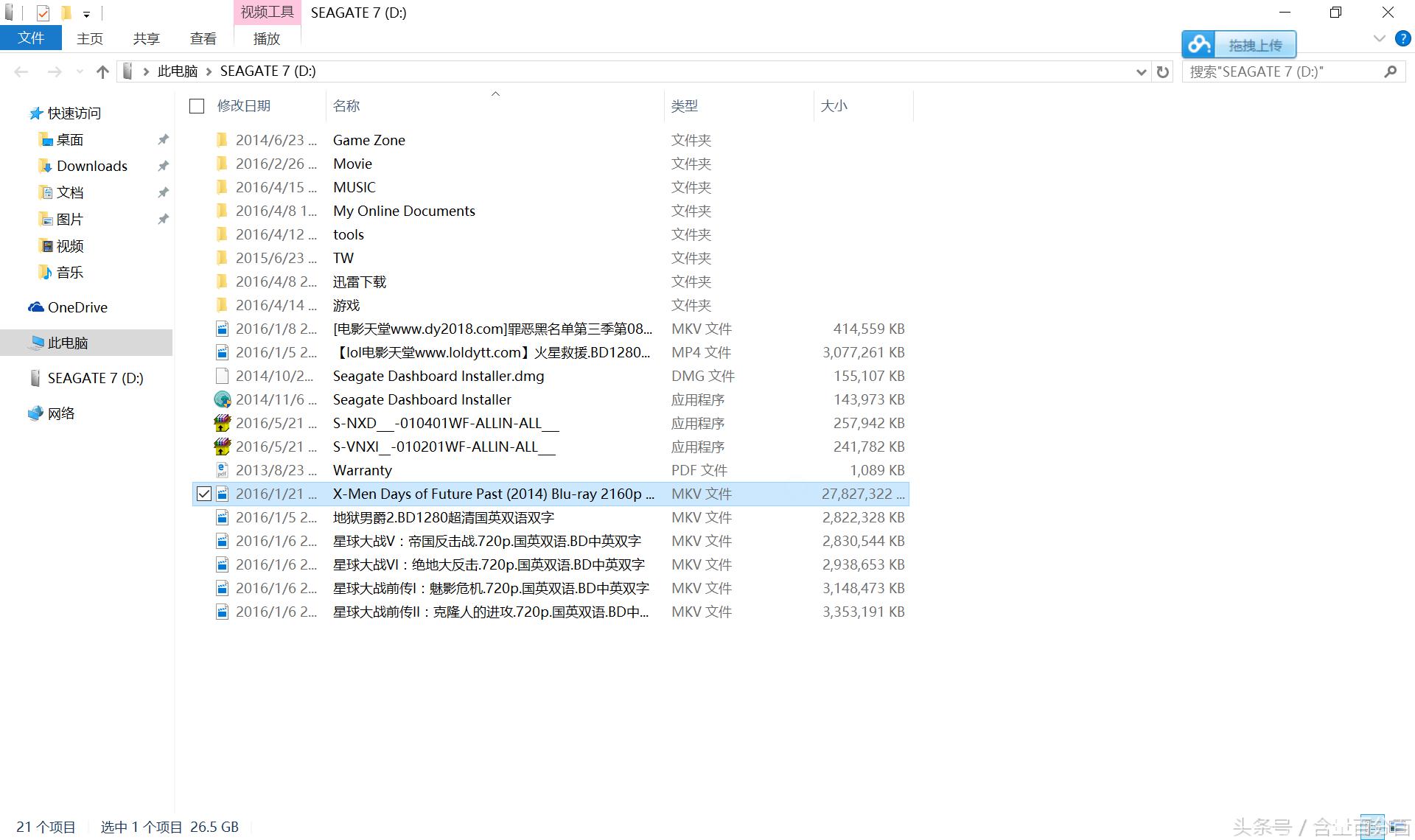Go up one folder level arrow
This screenshot has width=1415, height=840.
(x=102, y=71)
